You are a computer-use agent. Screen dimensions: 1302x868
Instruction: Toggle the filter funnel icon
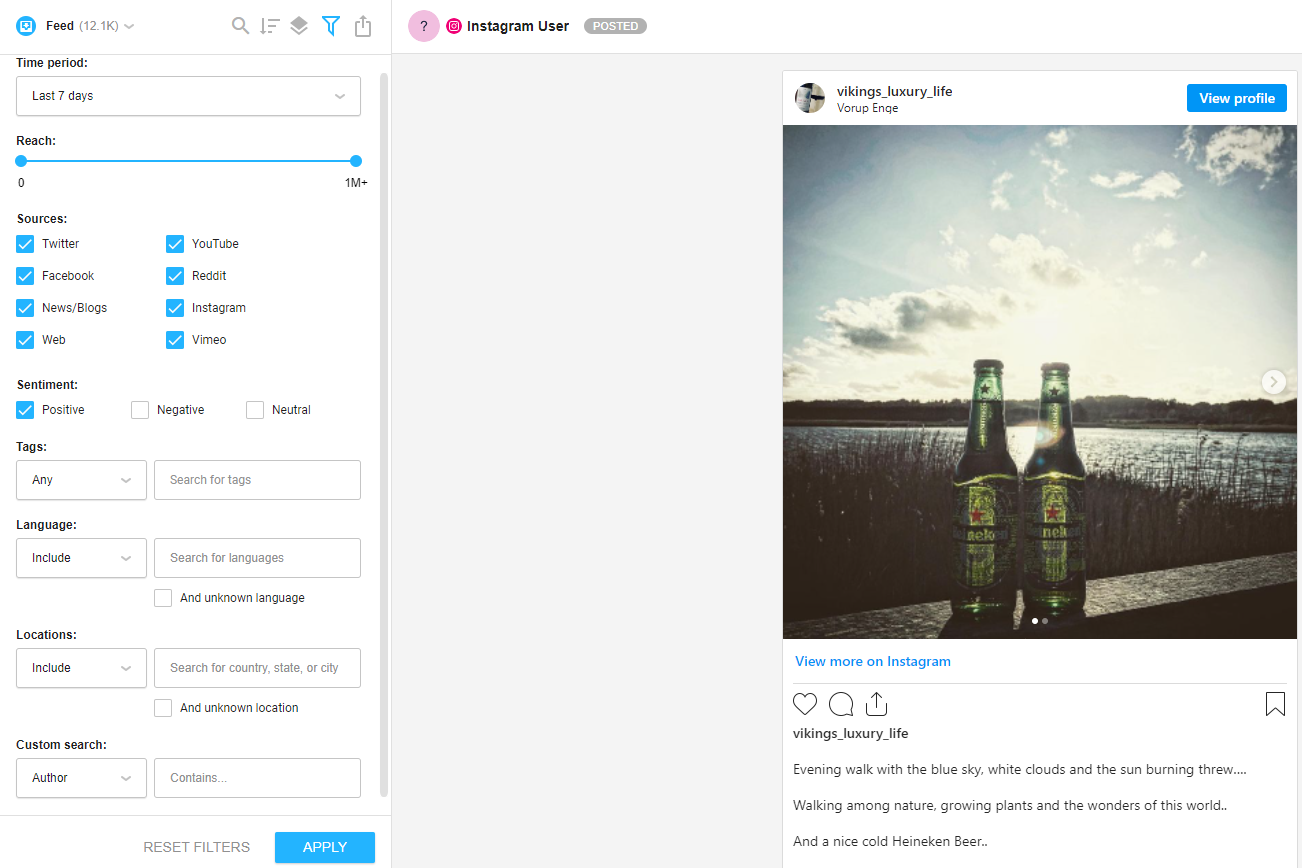click(x=331, y=26)
